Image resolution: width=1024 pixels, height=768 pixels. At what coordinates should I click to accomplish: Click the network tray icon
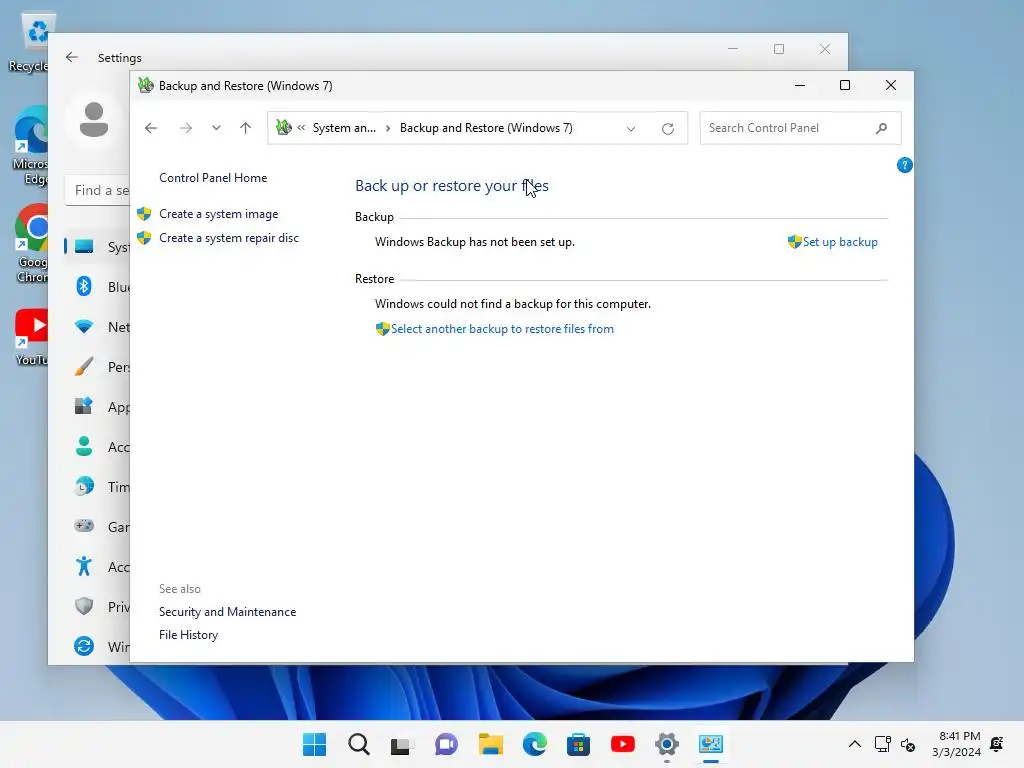pos(882,744)
